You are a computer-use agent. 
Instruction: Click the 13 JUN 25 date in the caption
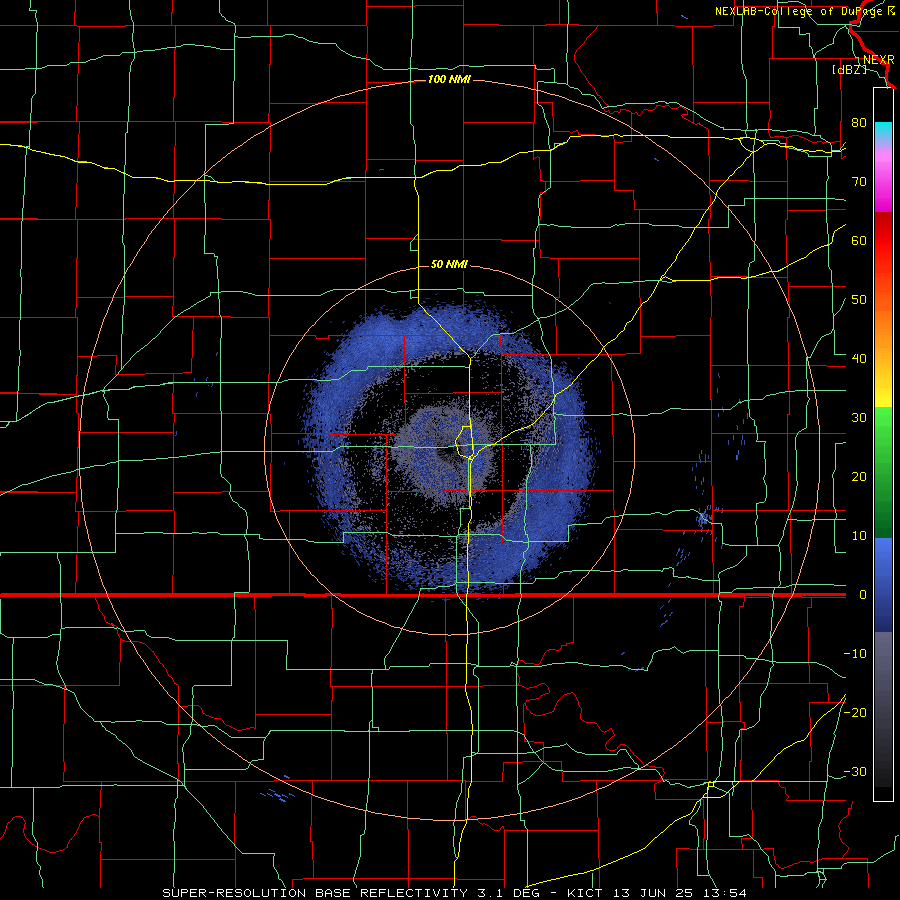tap(655, 893)
